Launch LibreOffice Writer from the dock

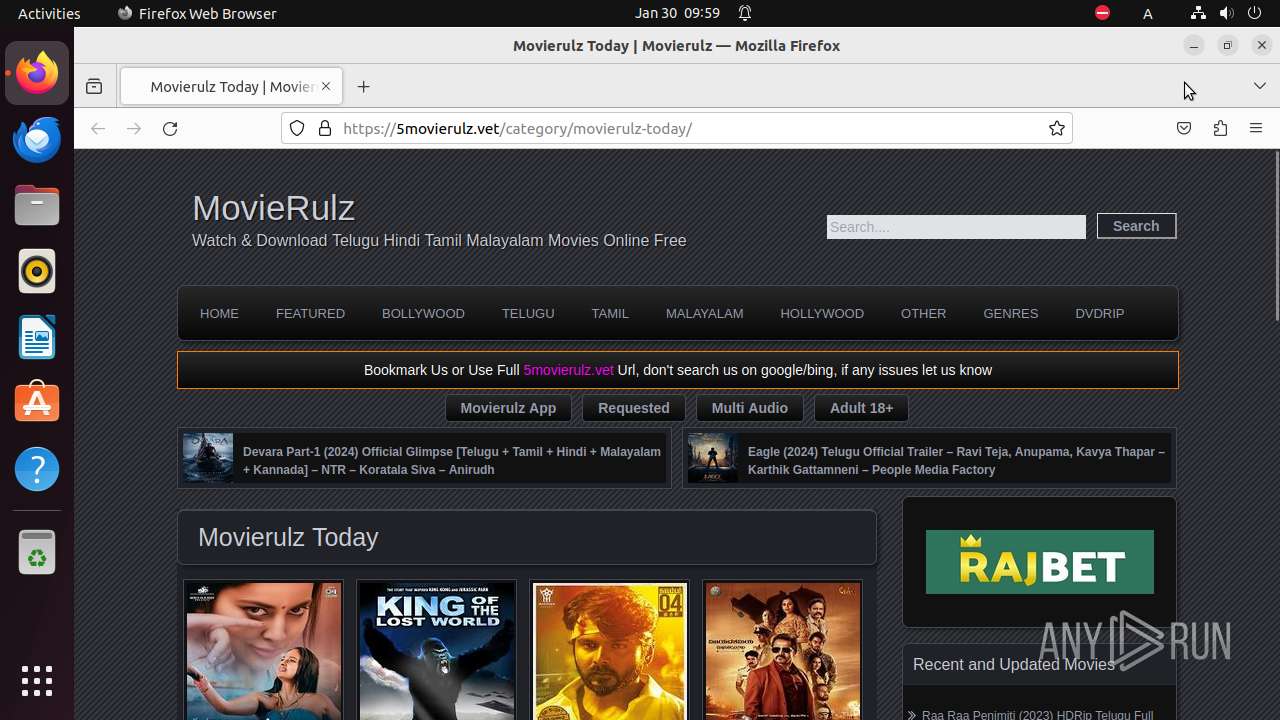pyautogui.click(x=37, y=337)
